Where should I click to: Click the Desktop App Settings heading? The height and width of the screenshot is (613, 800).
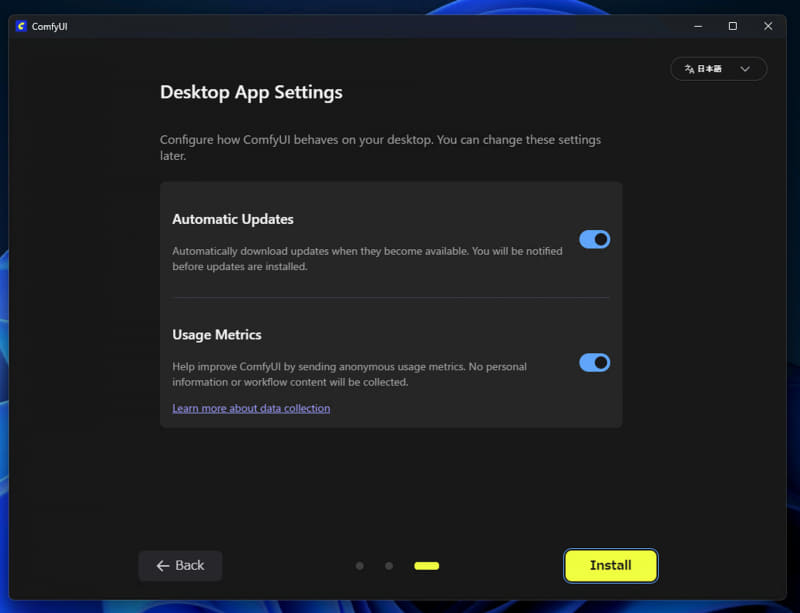tap(251, 92)
